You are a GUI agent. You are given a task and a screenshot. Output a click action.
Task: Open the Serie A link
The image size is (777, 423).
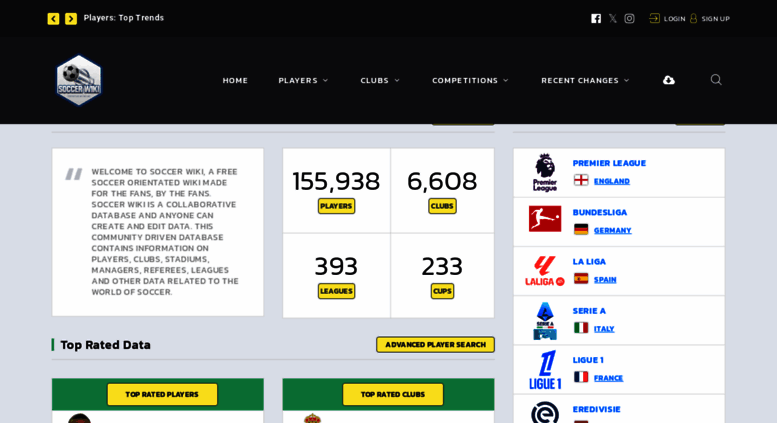pyautogui.click(x=589, y=311)
